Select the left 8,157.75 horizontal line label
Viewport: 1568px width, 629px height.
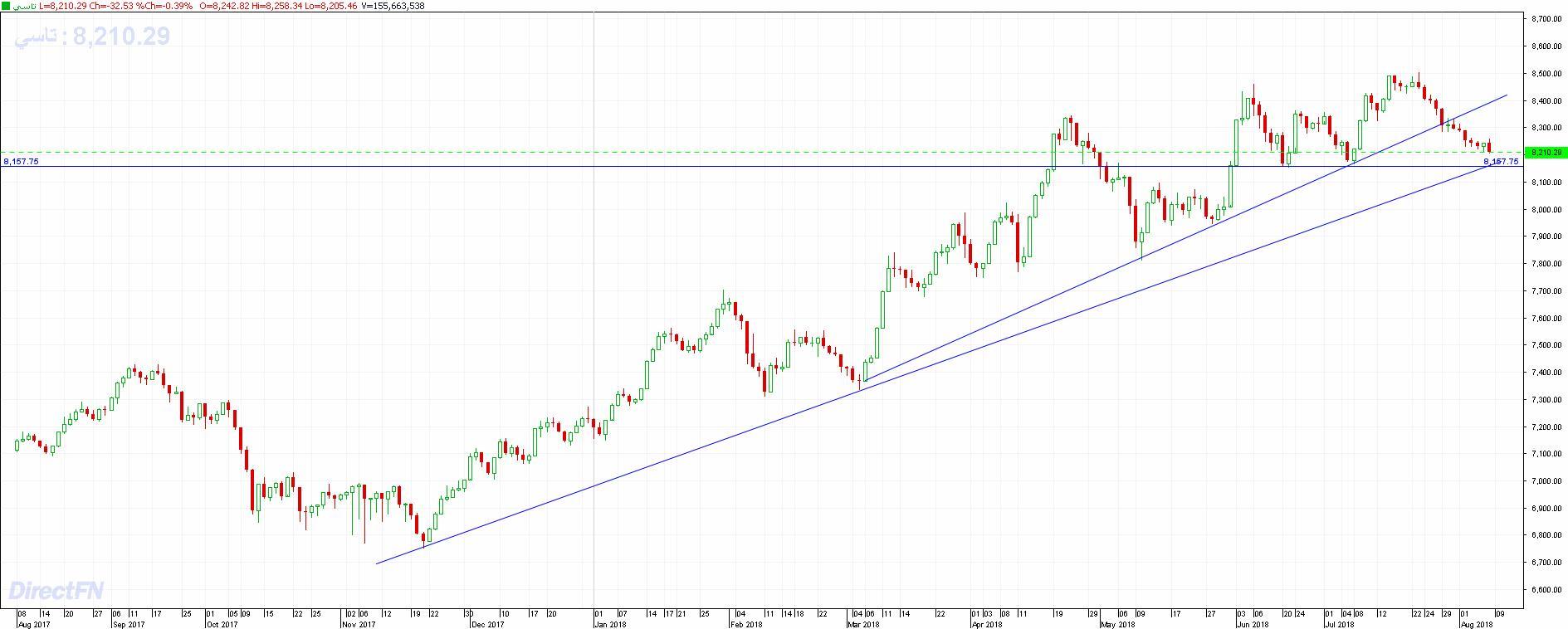pyautogui.click(x=21, y=162)
